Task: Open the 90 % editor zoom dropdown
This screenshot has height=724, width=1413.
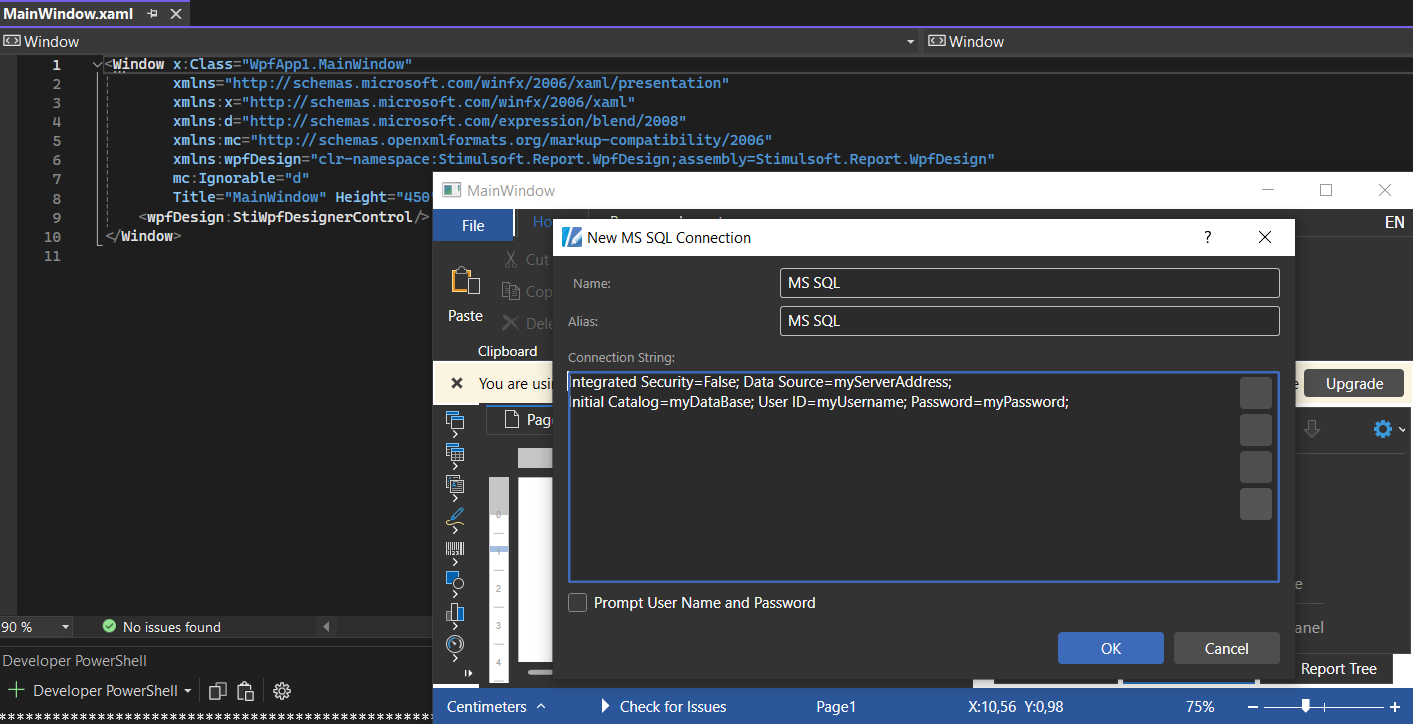Action: pos(65,627)
